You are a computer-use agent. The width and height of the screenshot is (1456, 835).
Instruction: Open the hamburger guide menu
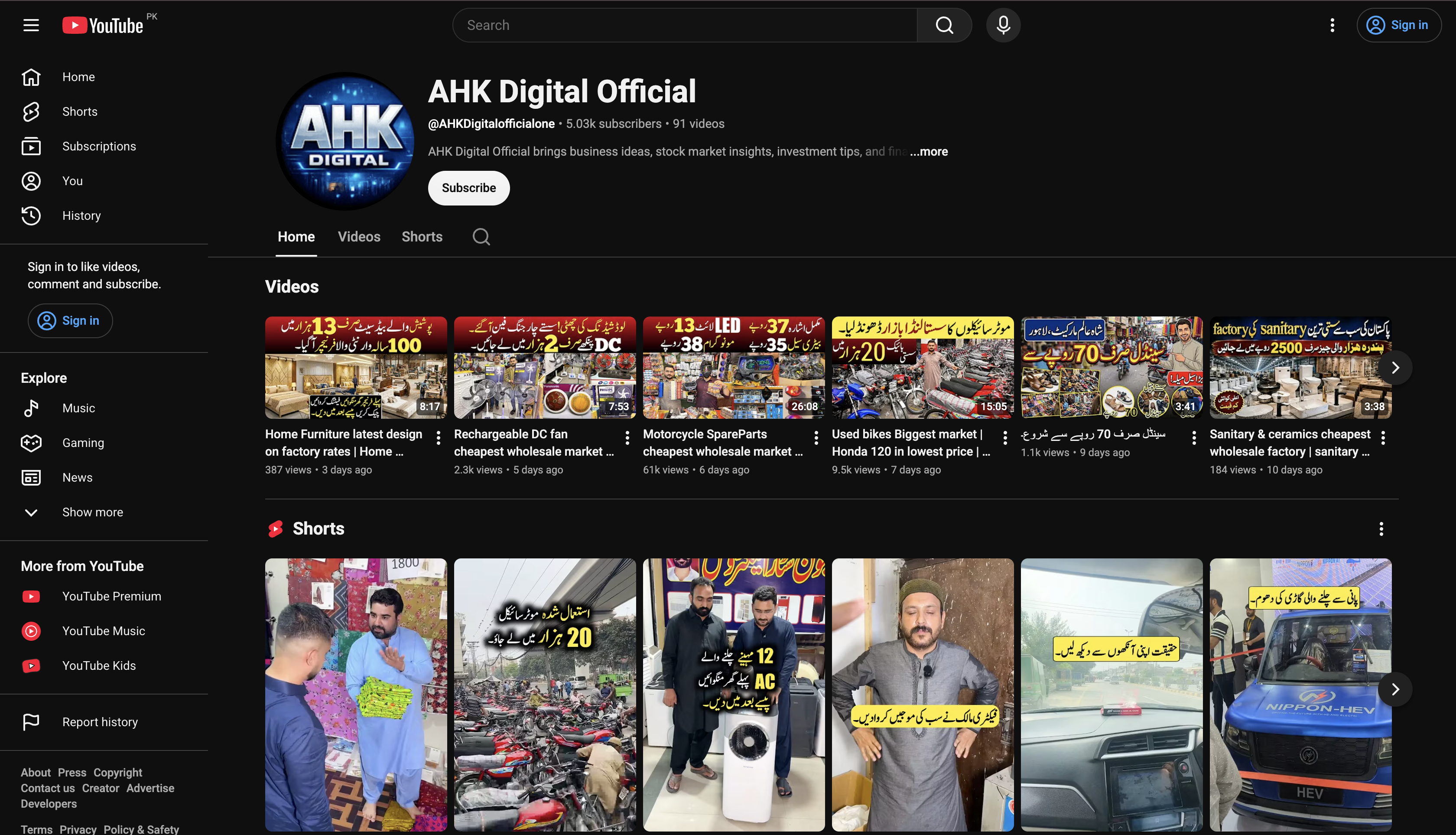coord(31,25)
